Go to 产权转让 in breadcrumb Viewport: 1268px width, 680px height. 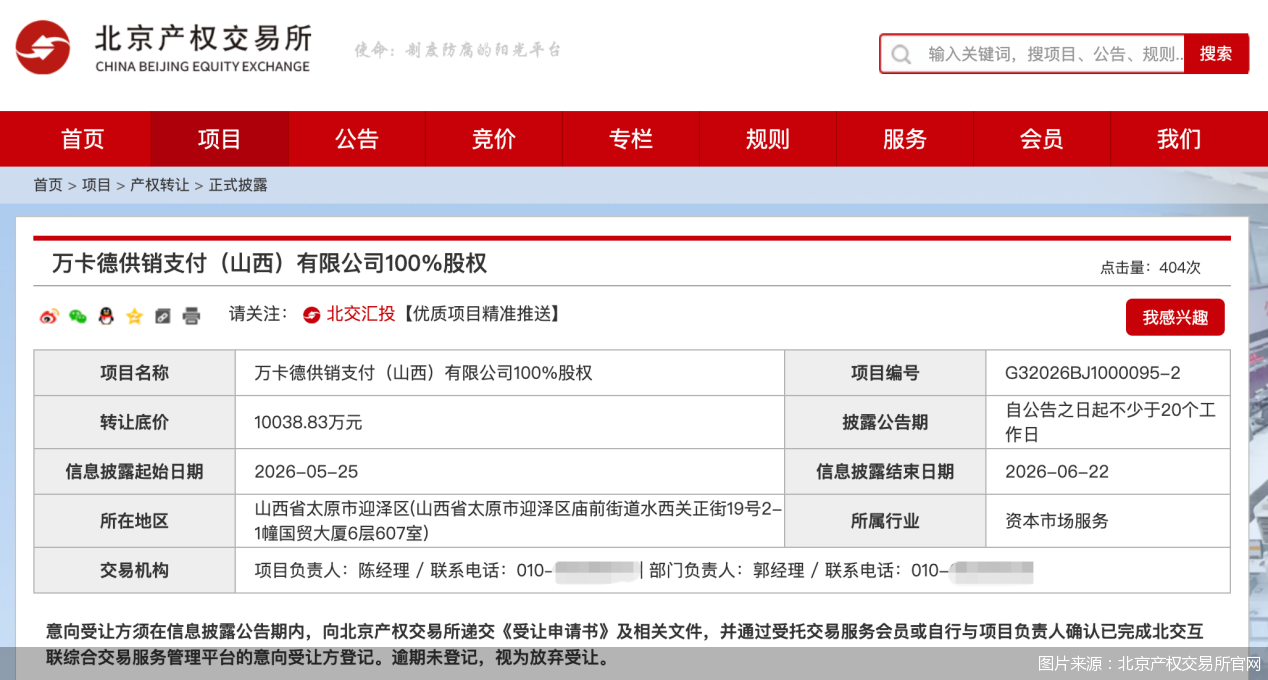[x=160, y=185]
